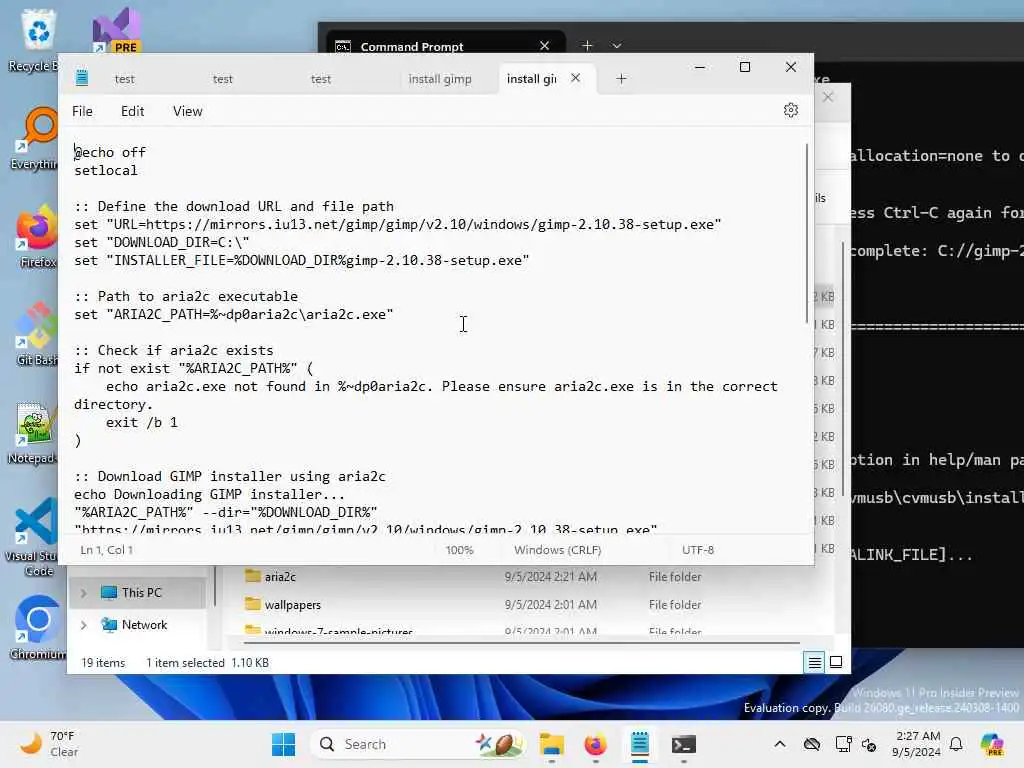Close the Command Prompt tab
Viewport: 1024px width, 768px height.
click(544, 46)
